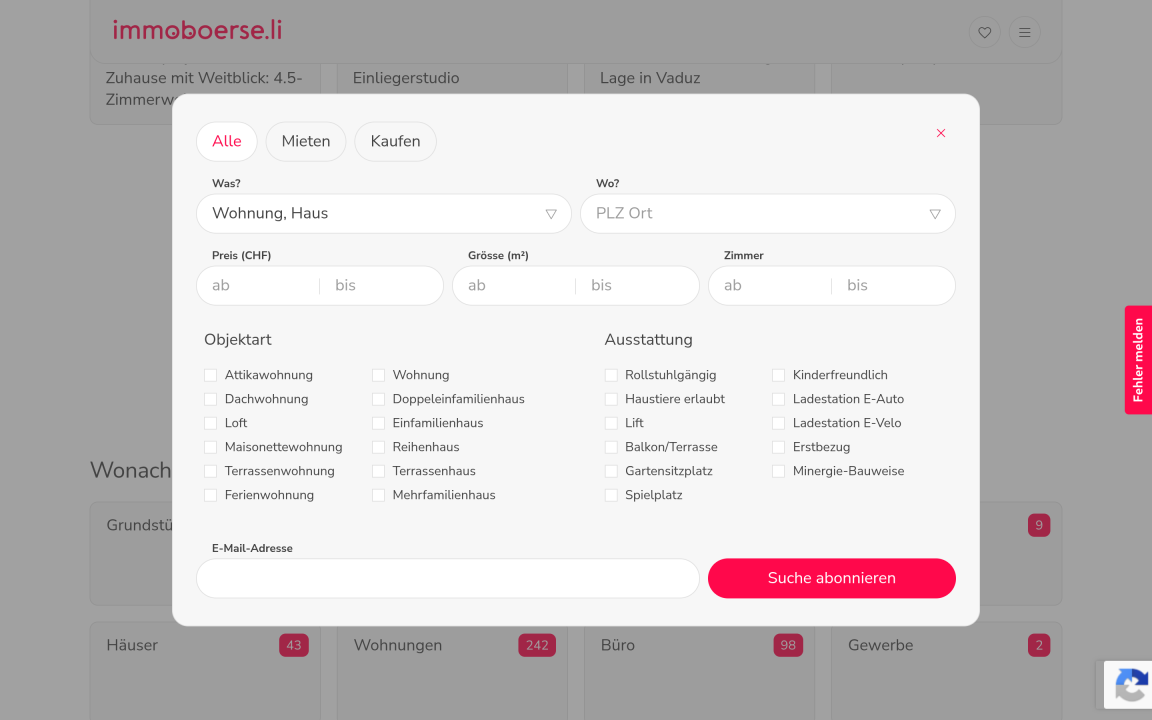Select the Balkon/Terrasse checkbox
The width and height of the screenshot is (1152, 720).
coord(611,447)
